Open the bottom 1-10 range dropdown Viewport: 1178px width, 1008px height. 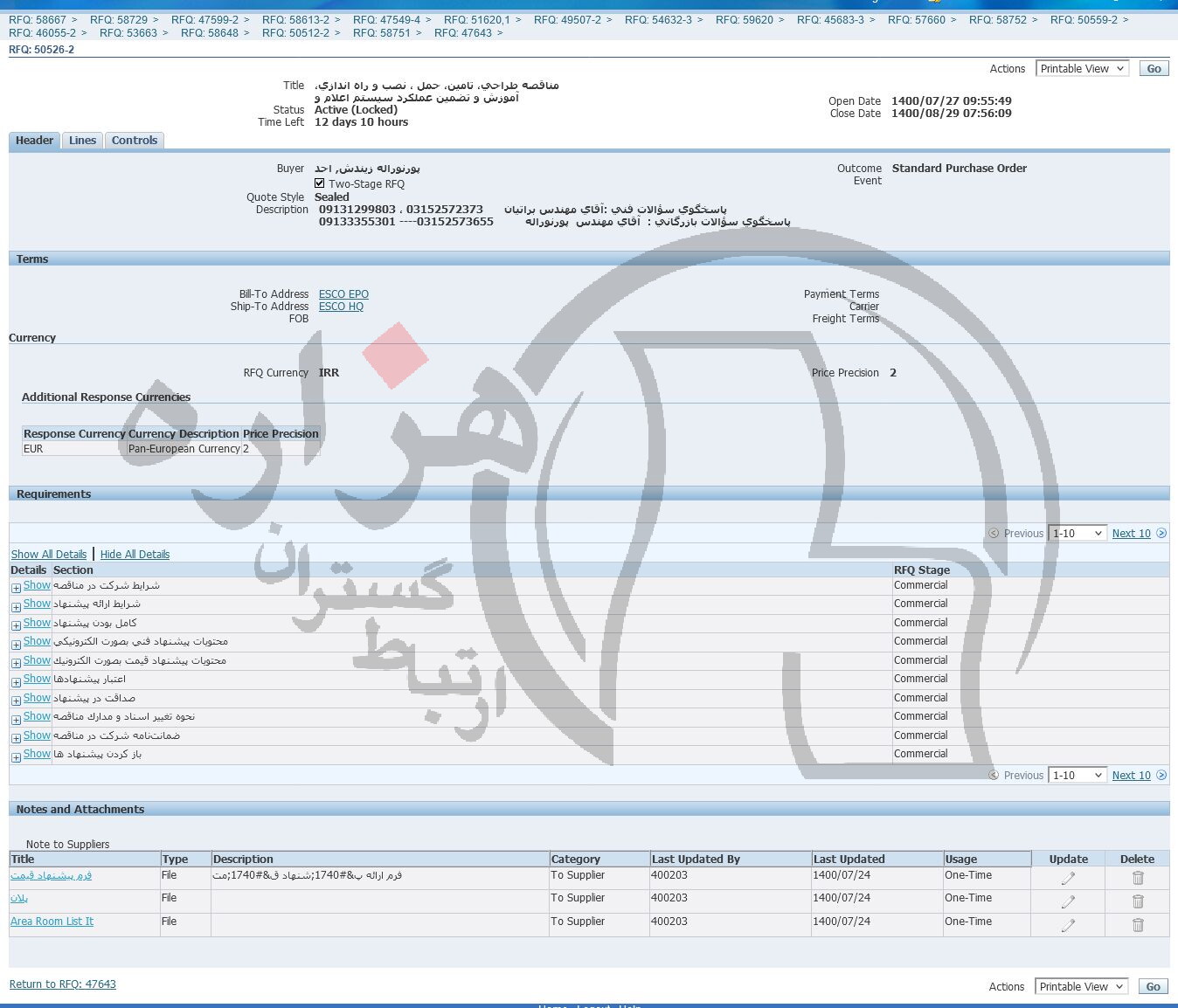(x=1078, y=775)
